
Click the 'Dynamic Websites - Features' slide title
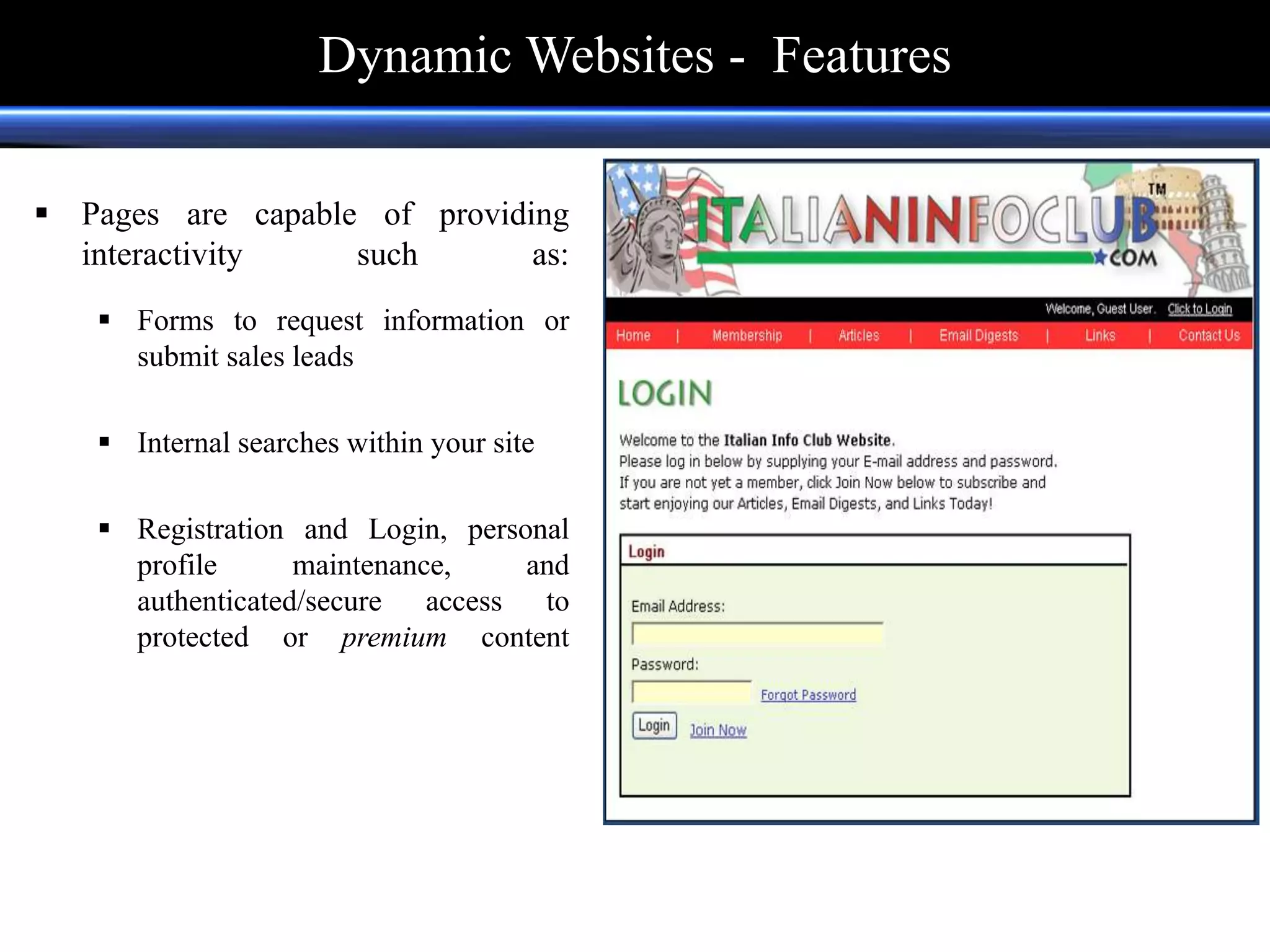pos(634,56)
